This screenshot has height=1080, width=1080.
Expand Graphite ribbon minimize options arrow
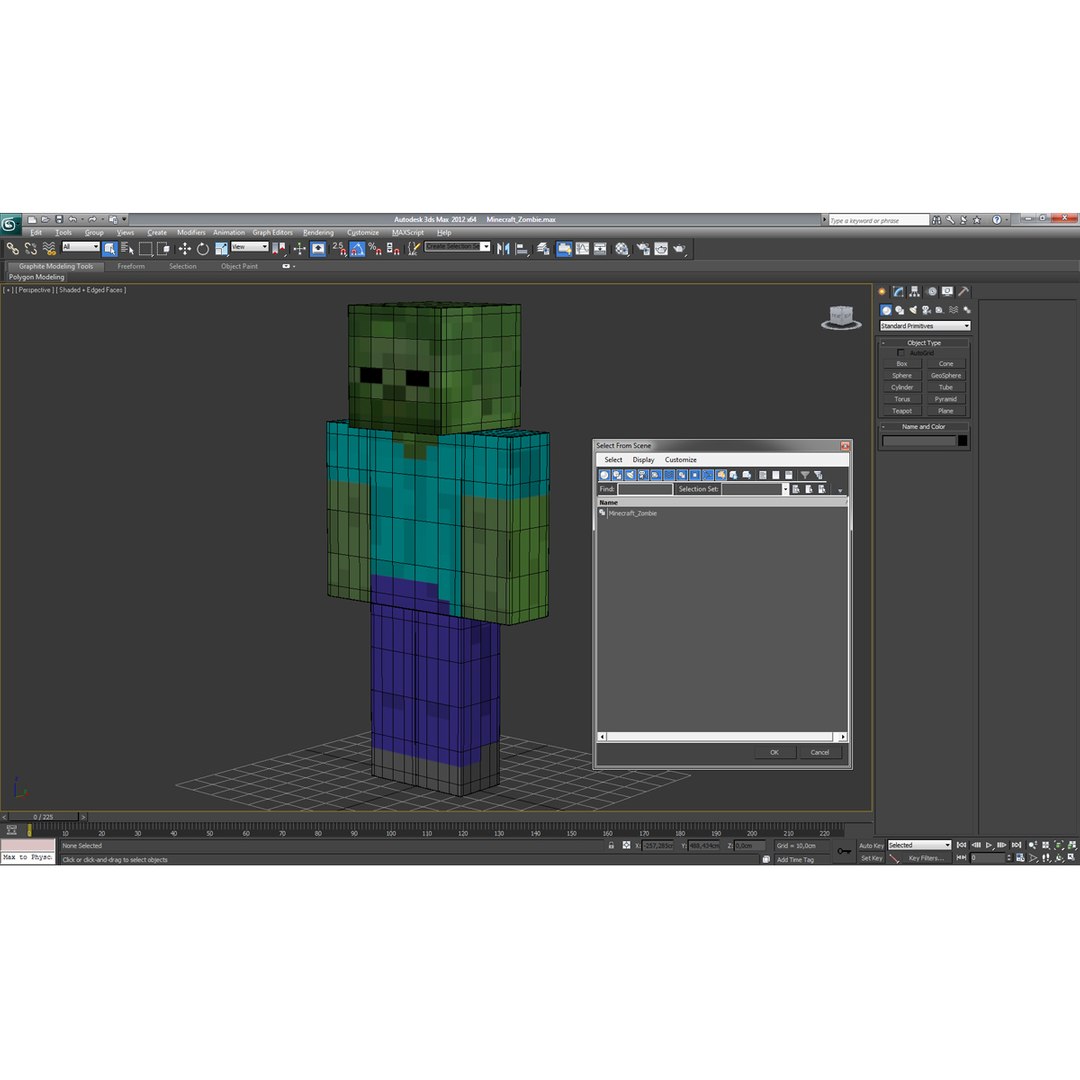(x=294, y=266)
